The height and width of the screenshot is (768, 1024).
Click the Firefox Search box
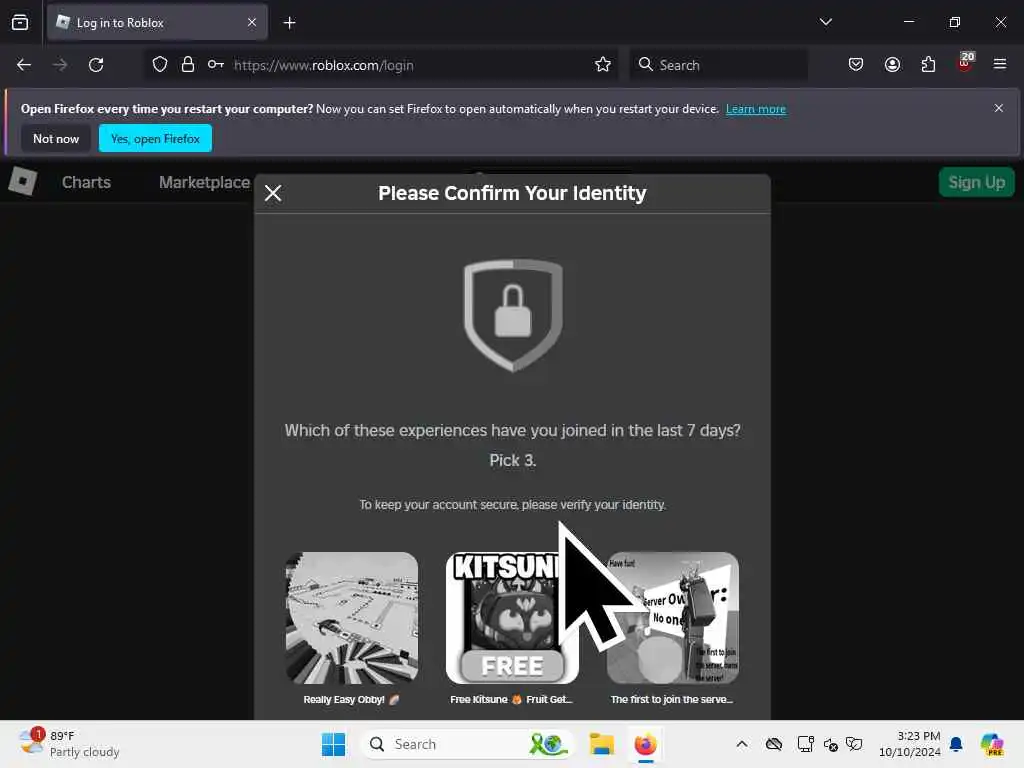tap(718, 65)
